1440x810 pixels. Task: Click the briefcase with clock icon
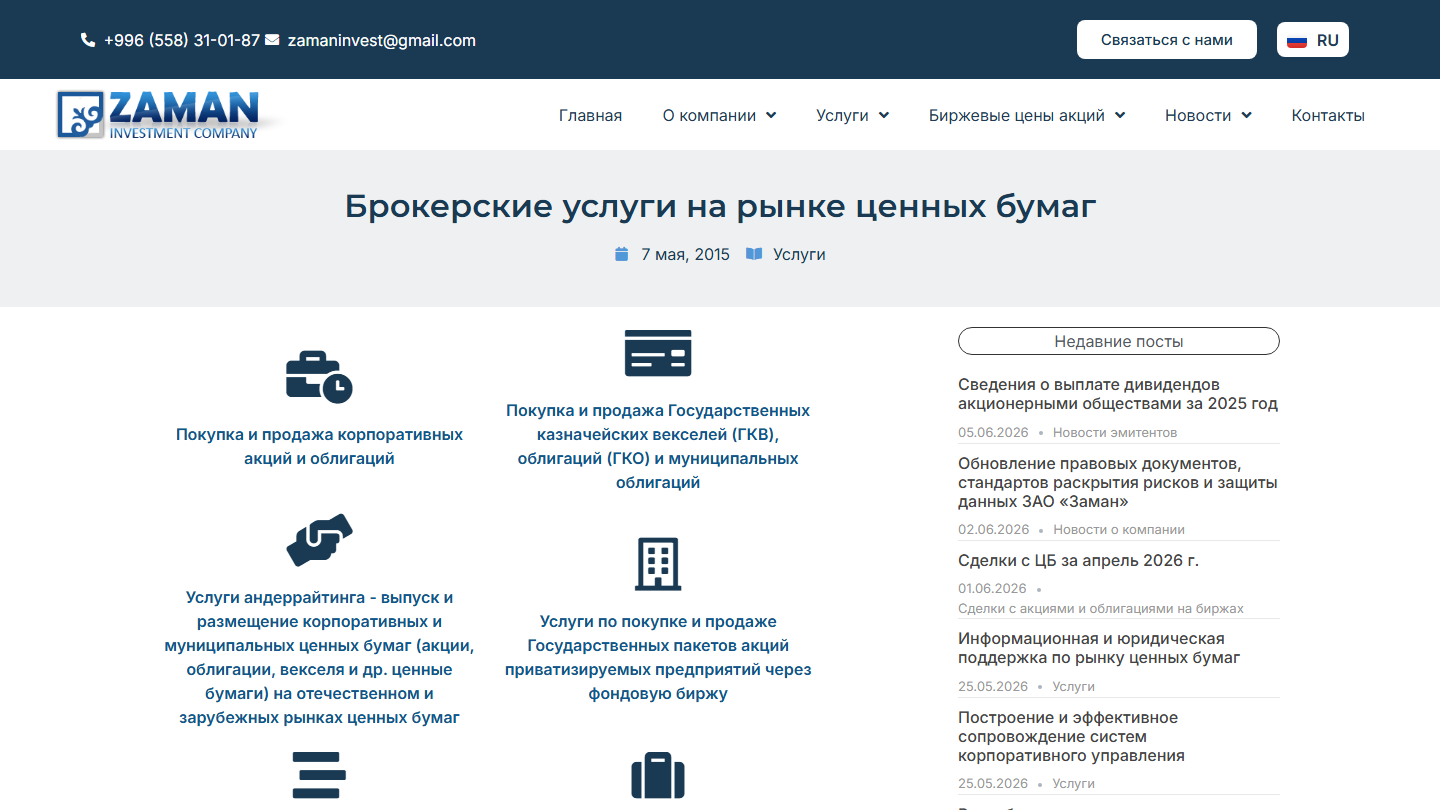319,377
